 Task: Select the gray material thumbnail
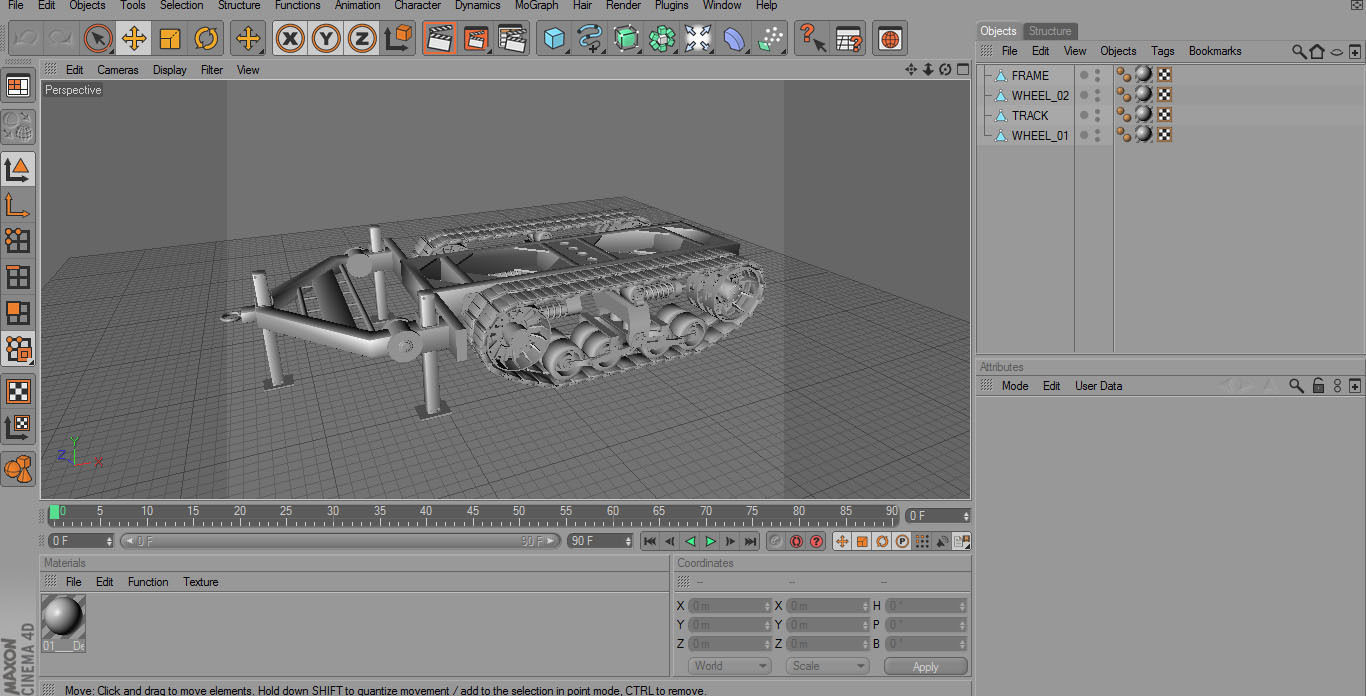coord(64,617)
